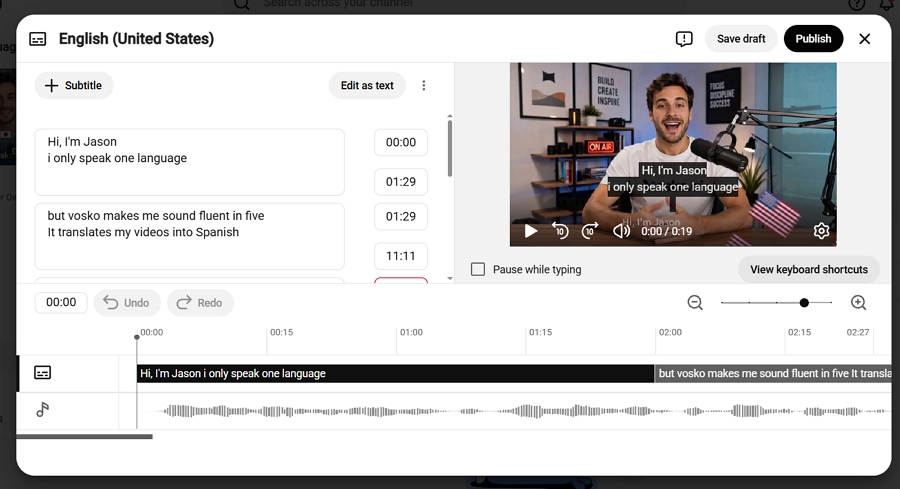Click first subtitle start time 00:00
The height and width of the screenshot is (489, 900).
click(x=401, y=142)
